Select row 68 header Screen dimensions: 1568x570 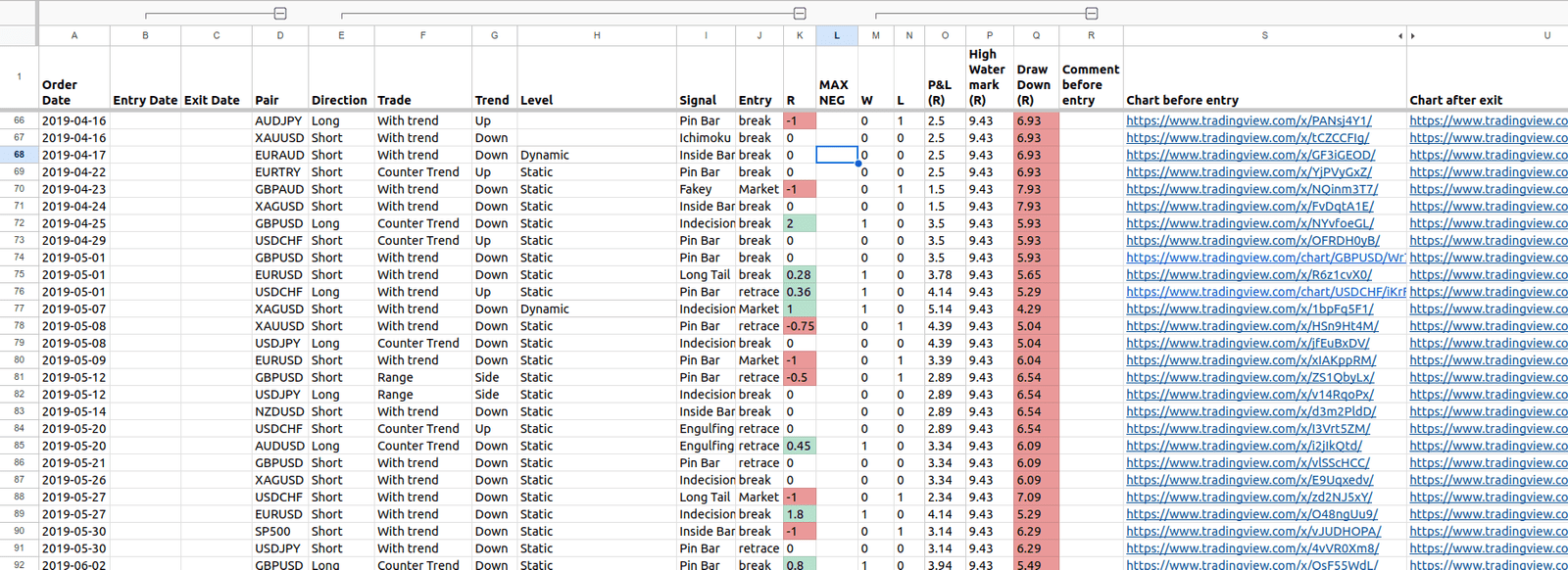click(x=19, y=155)
